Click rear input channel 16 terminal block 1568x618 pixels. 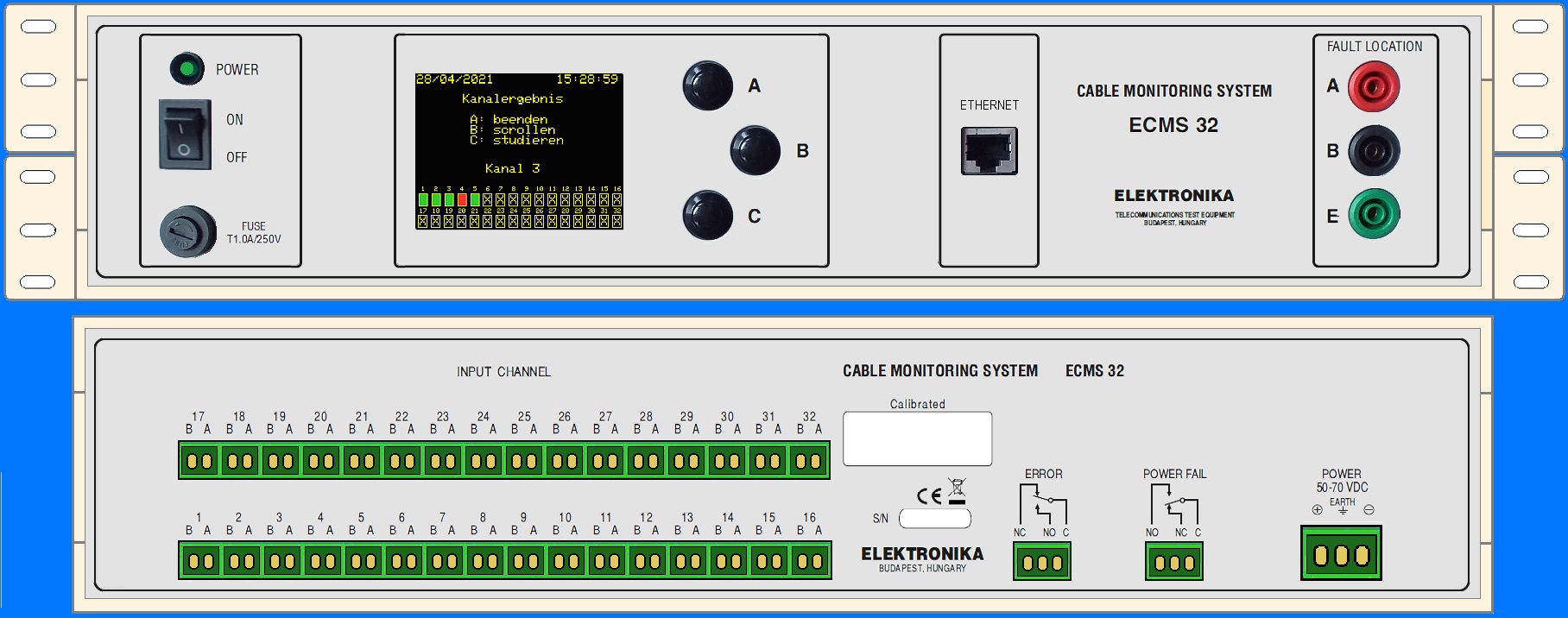809,561
